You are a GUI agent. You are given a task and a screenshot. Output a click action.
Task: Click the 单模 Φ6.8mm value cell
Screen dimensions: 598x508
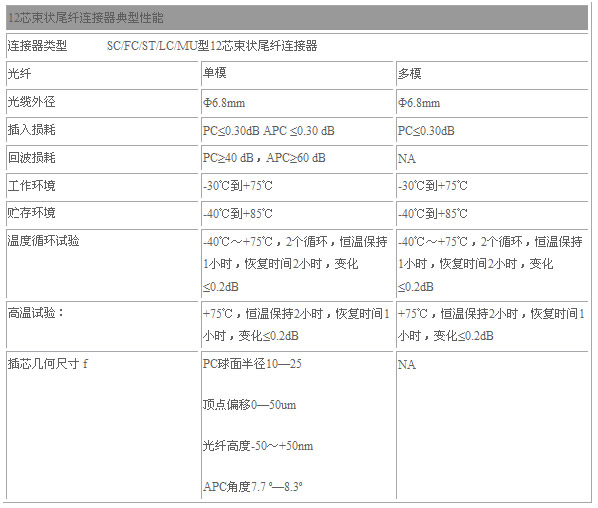[297, 103]
